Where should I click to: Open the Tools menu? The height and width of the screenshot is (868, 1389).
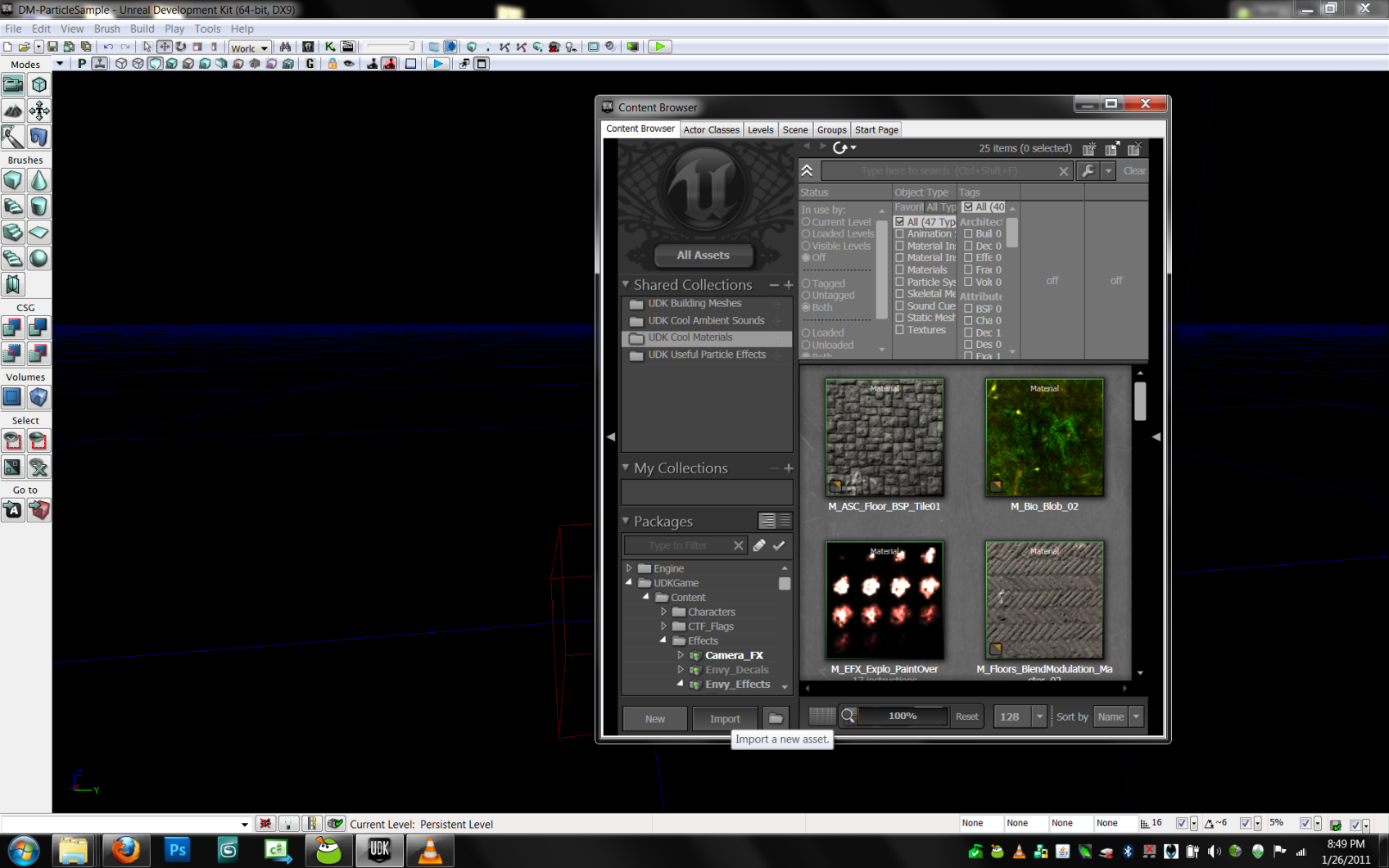(207, 29)
